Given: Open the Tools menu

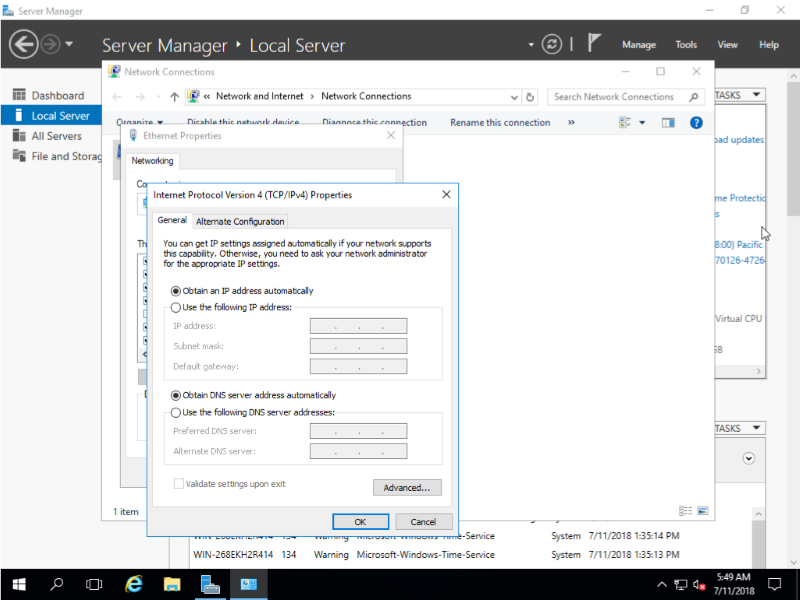Looking at the screenshot, I should [x=686, y=45].
